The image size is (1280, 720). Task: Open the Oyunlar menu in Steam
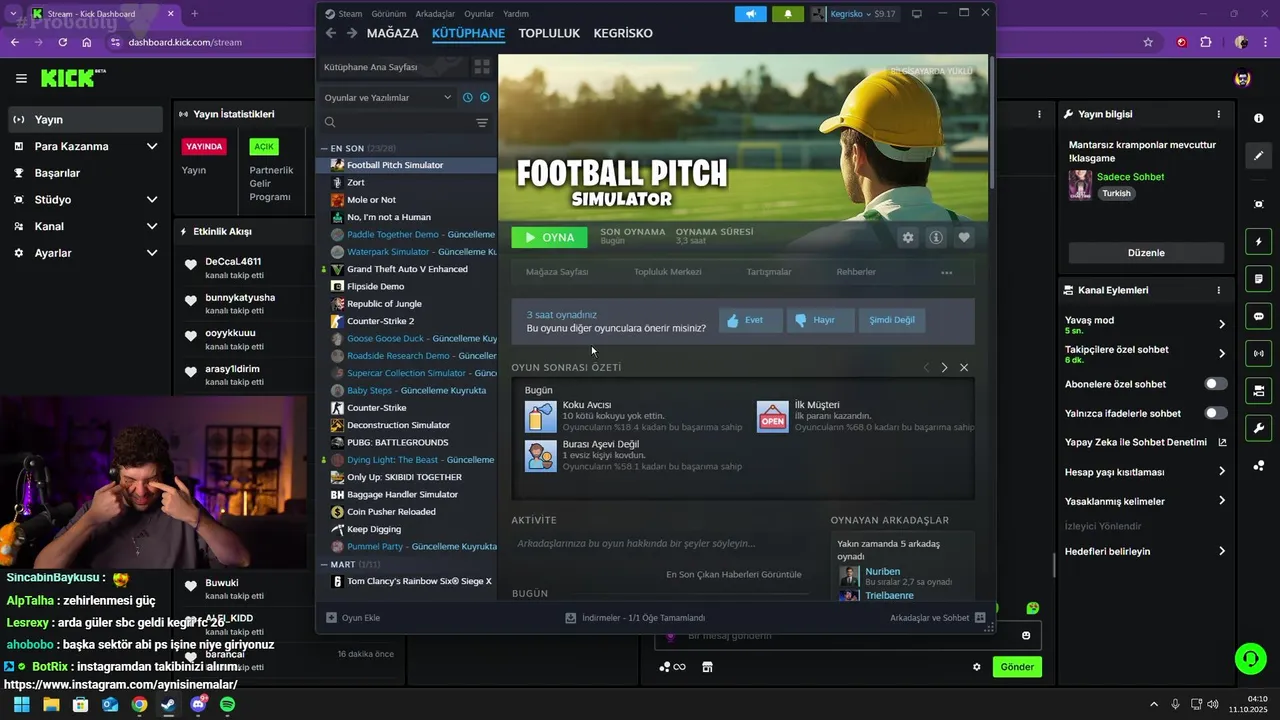pos(479,14)
